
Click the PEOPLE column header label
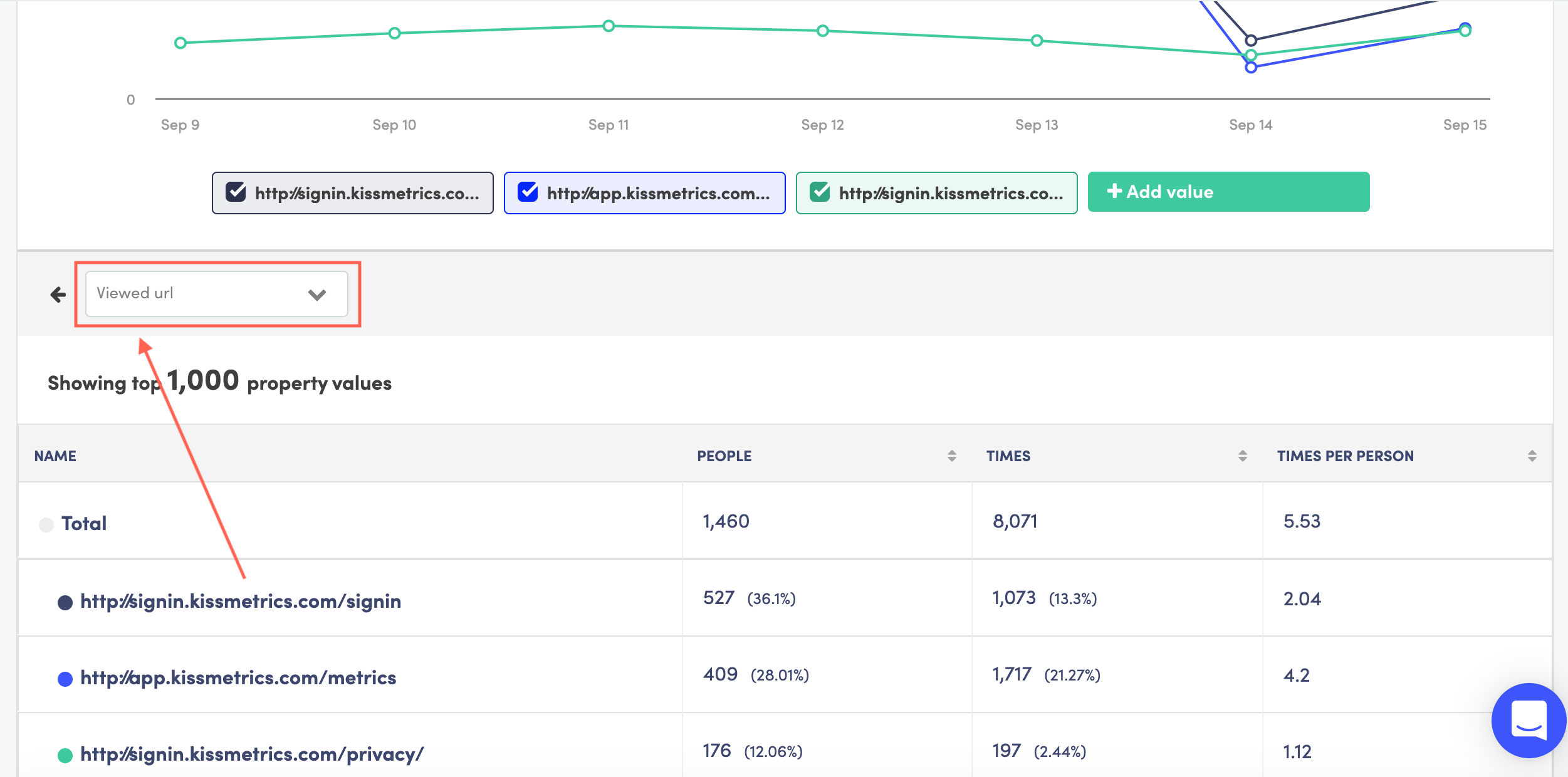[x=724, y=456]
